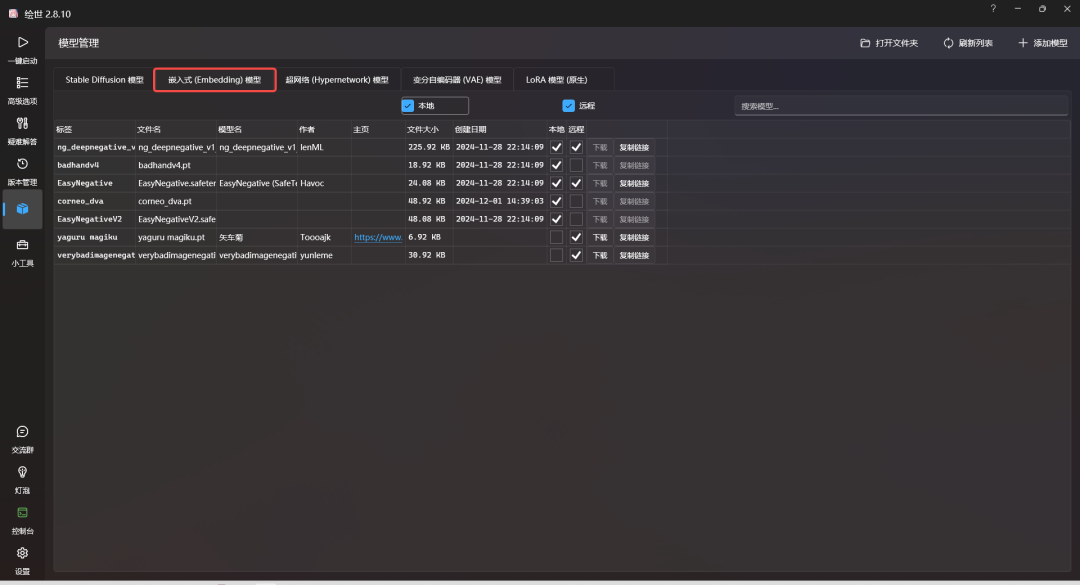Toggle the 远程 filter checkbox
Viewport: 1080px width, 585px height.
click(x=568, y=106)
